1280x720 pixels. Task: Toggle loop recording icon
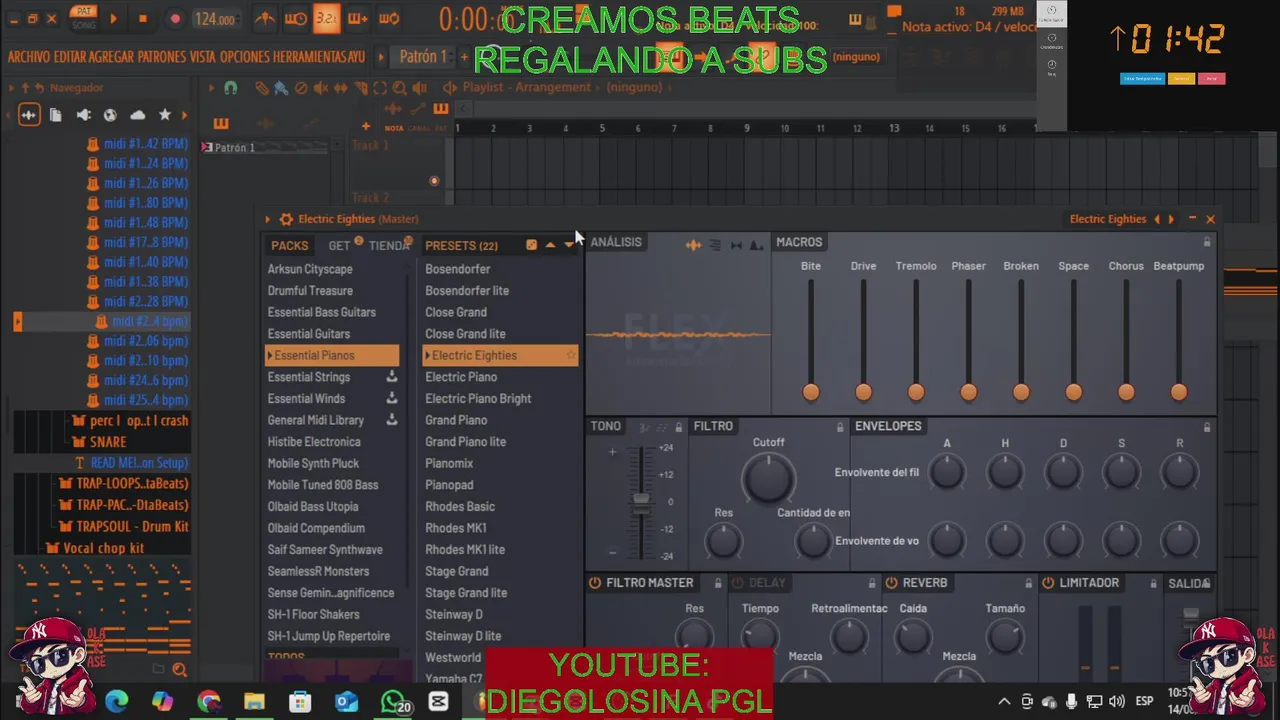click(389, 19)
